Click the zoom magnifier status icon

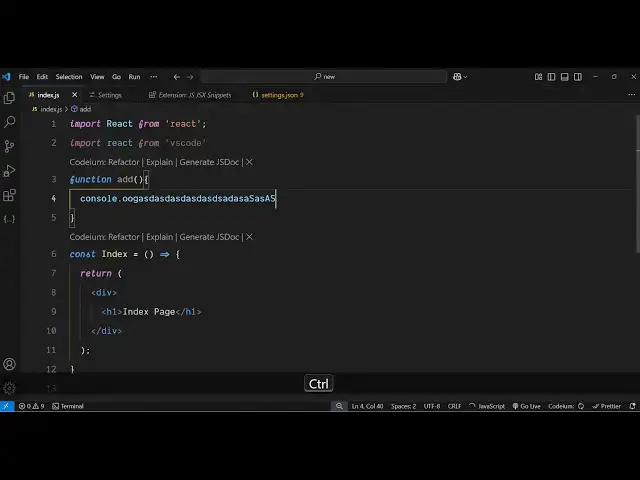coord(339,406)
